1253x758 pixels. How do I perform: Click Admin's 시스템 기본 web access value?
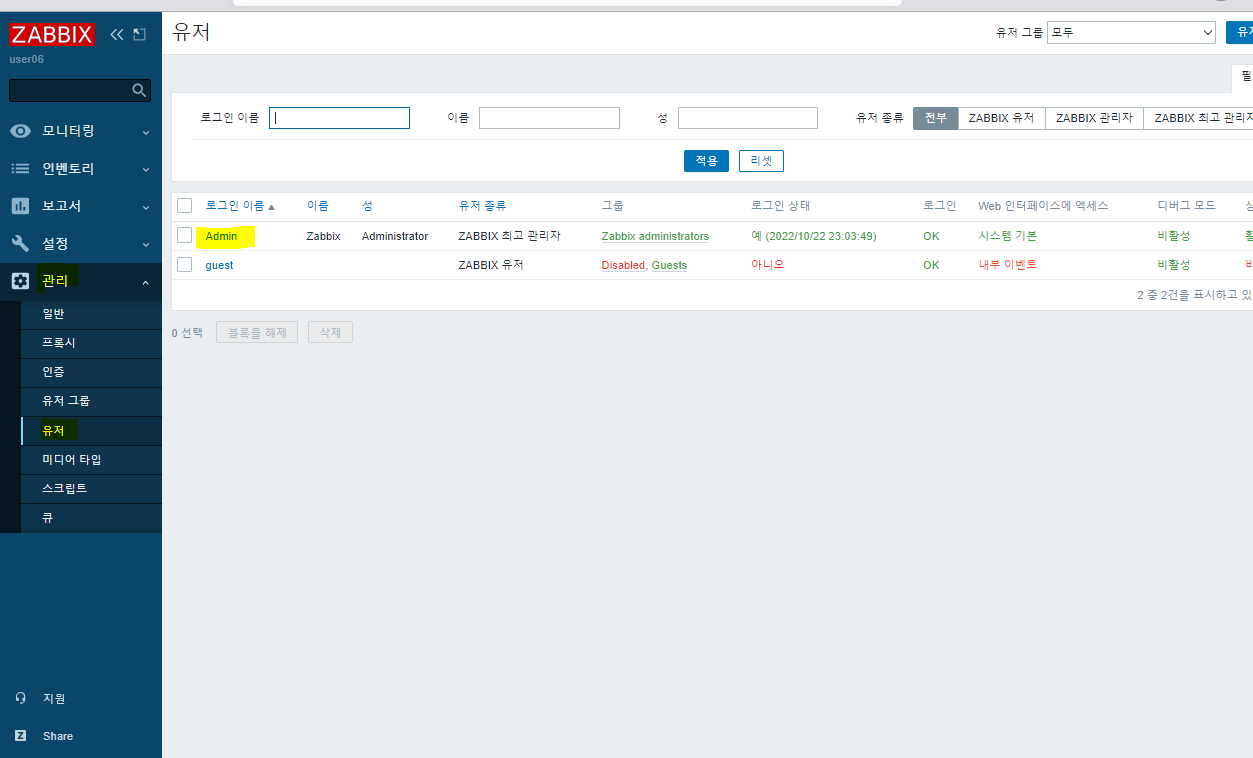pyautogui.click(x=1007, y=236)
